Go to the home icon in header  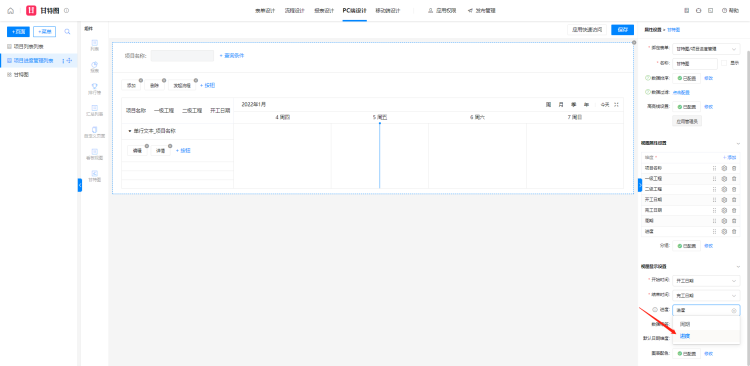pos(11,11)
